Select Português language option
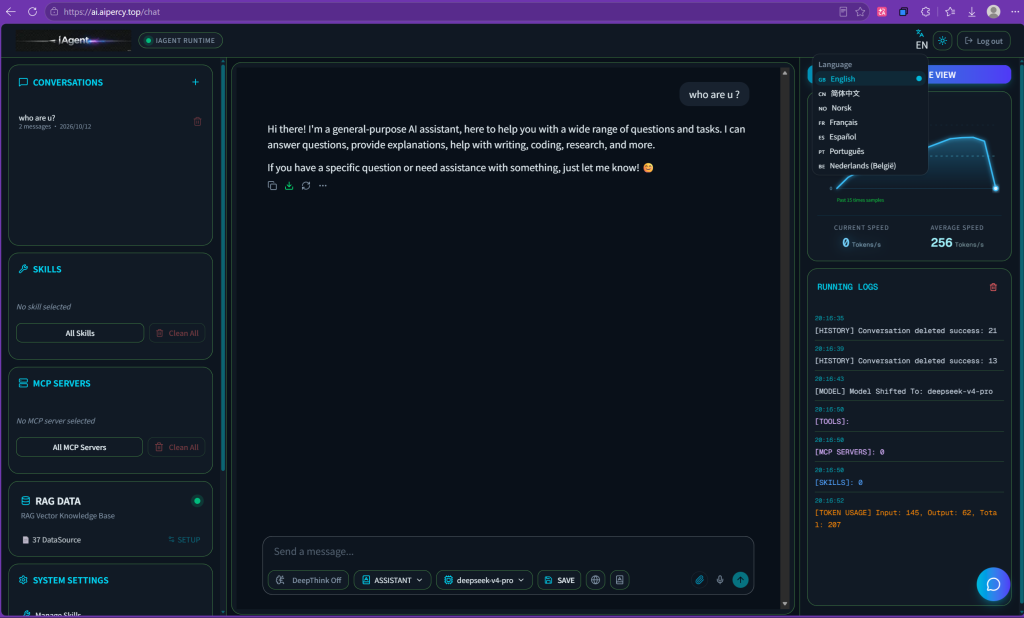1024x618 pixels. (869, 151)
